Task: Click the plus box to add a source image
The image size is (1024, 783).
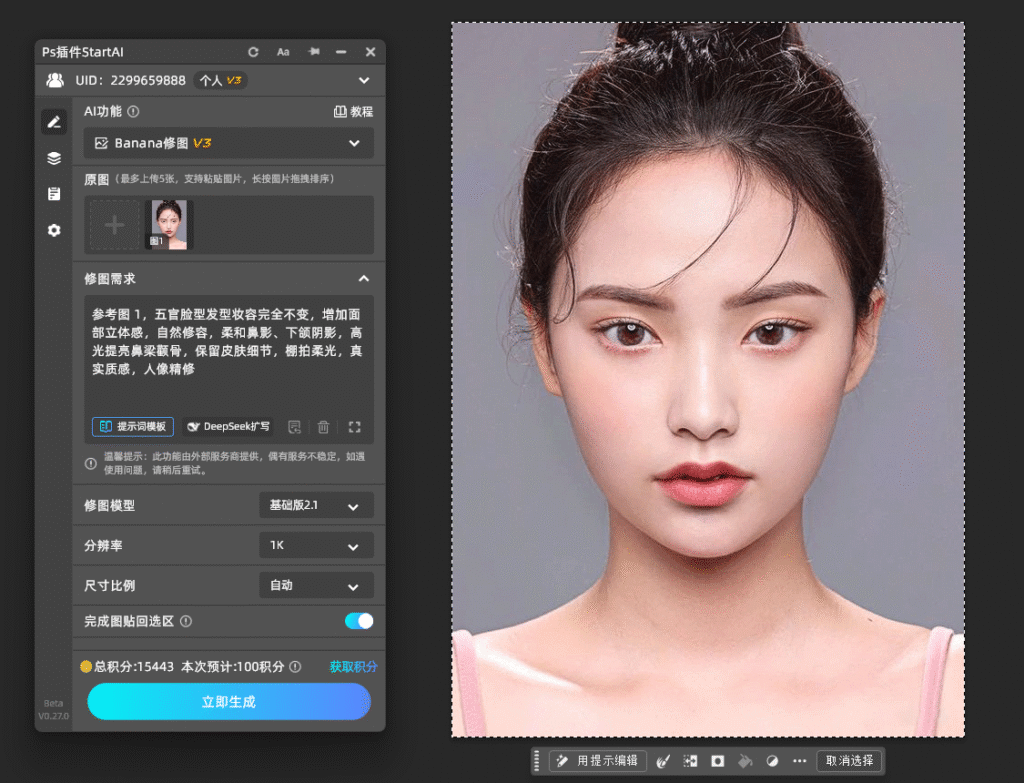Action: click(114, 225)
